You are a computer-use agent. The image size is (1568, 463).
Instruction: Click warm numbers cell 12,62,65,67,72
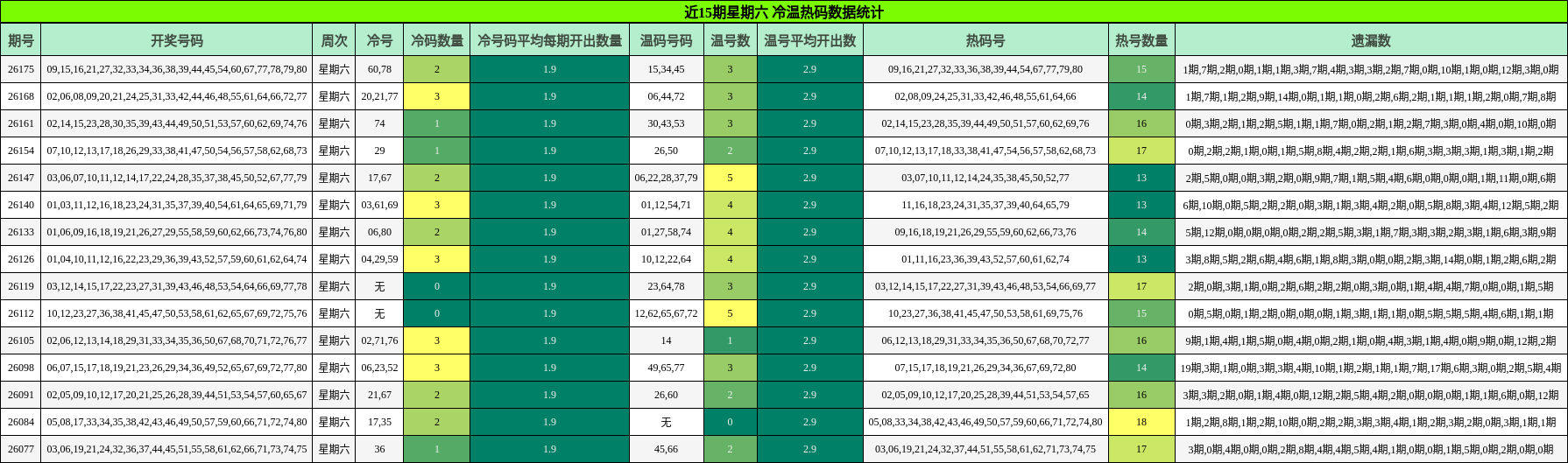(x=666, y=313)
